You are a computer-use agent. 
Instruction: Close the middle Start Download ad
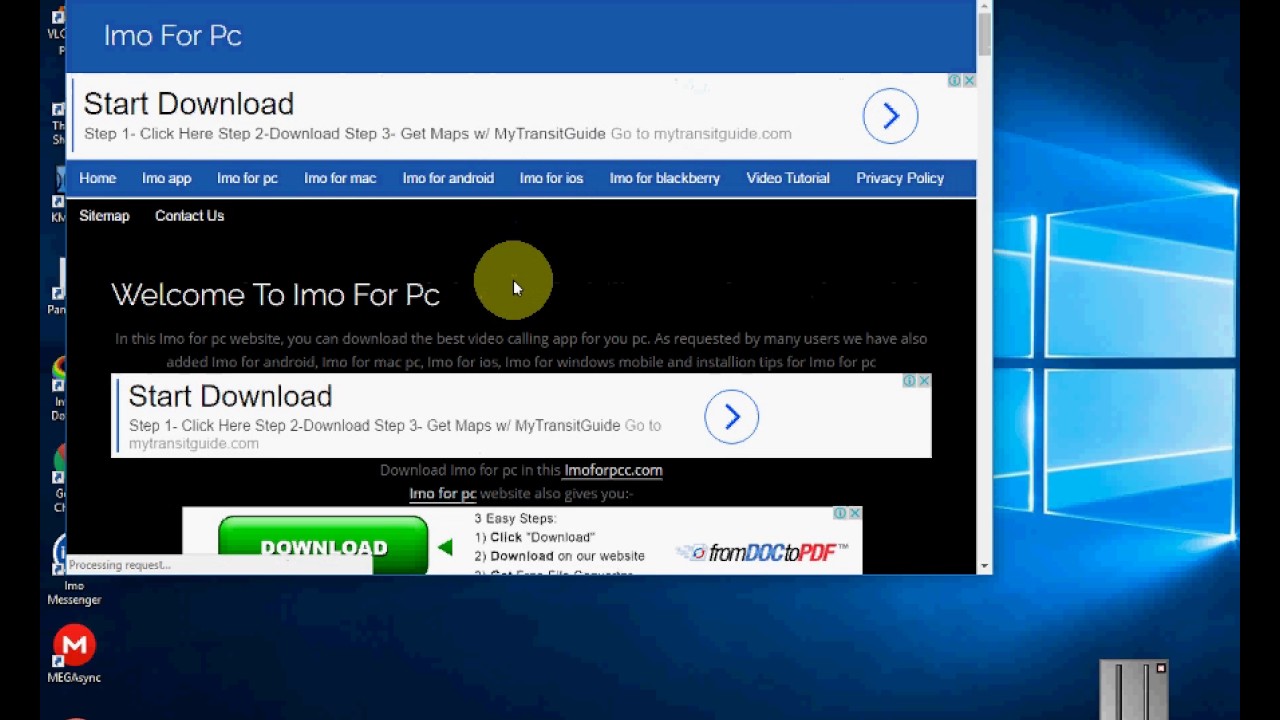pyautogui.click(x=924, y=381)
